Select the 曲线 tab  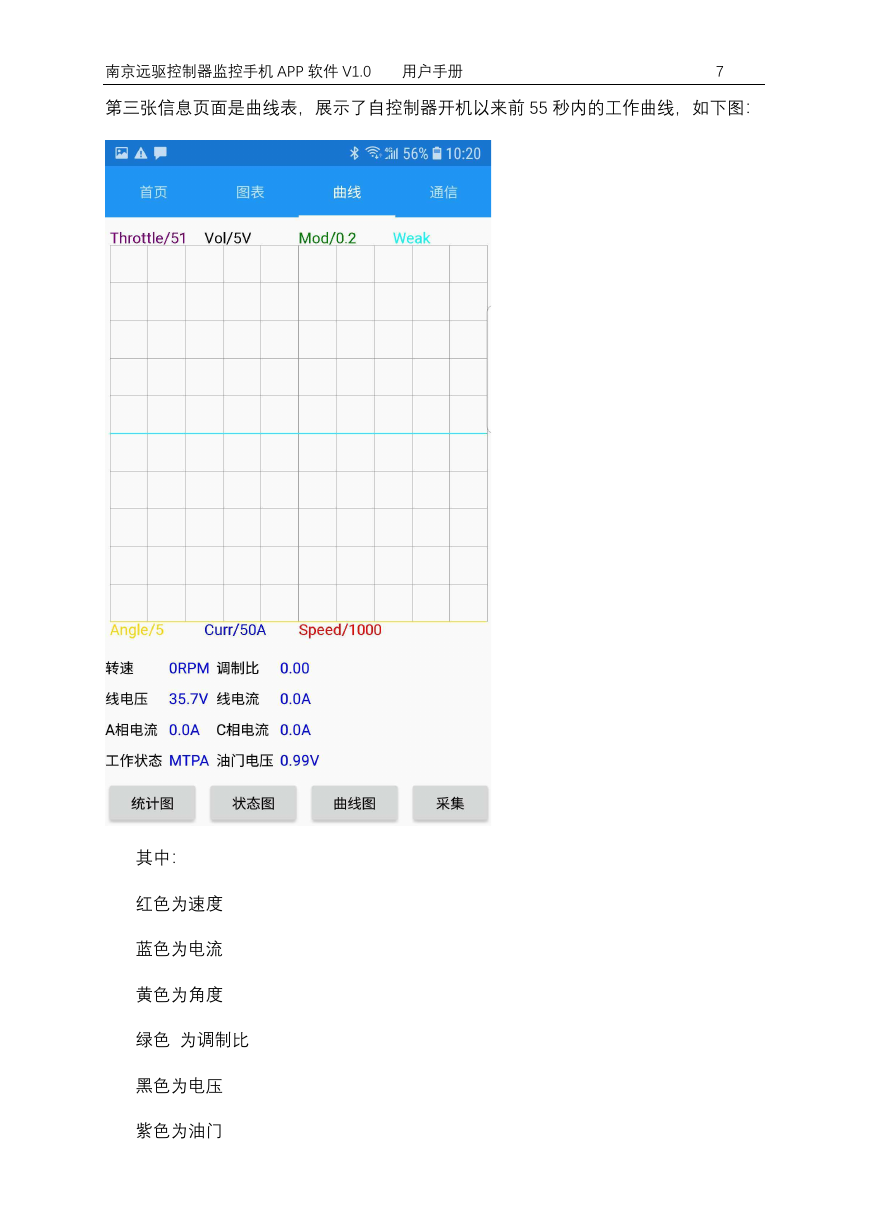pyautogui.click(x=347, y=192)
